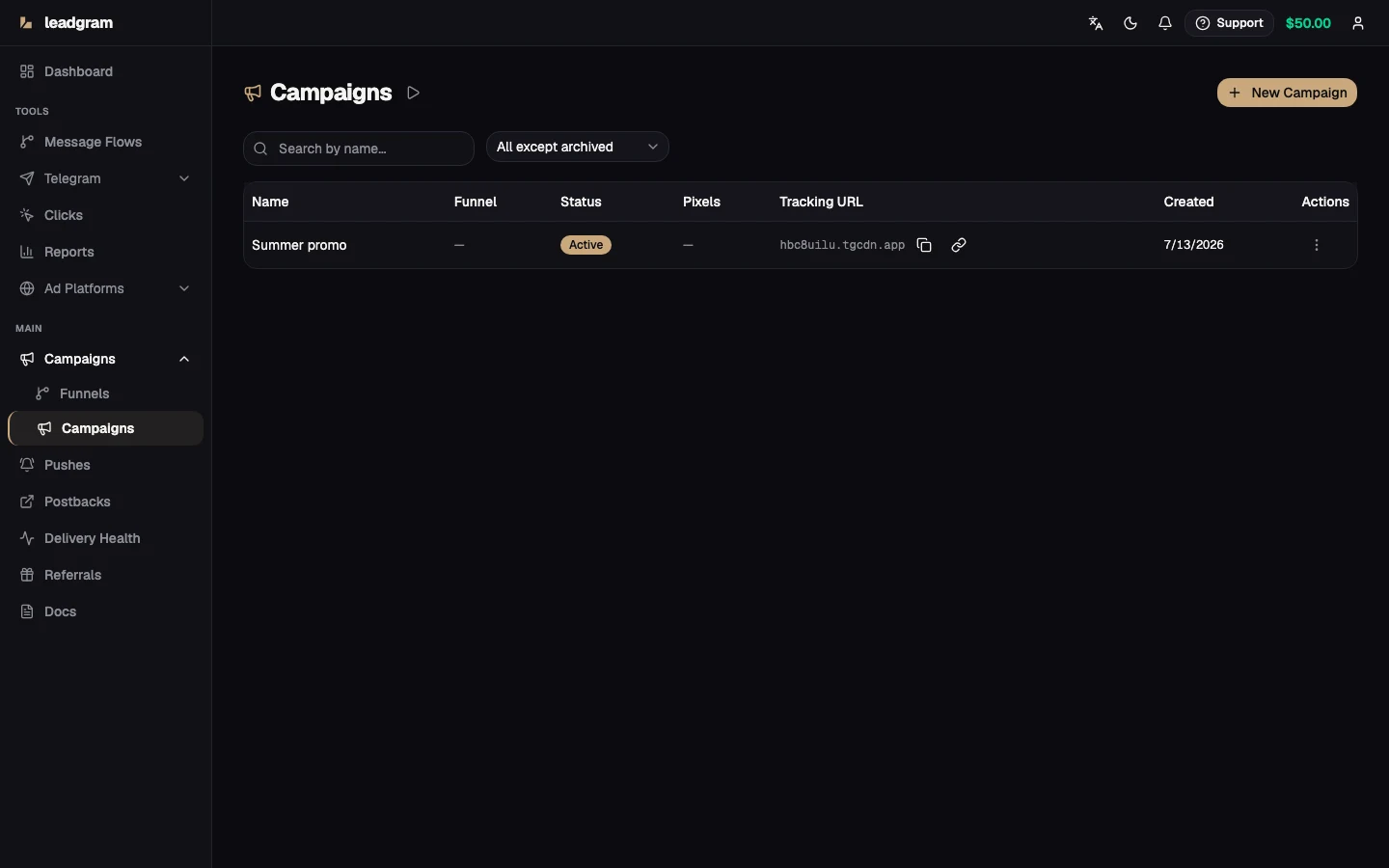The image size is (1389, 868).
Task: Click the $50.00 balance
Action: coord(1308,23)
